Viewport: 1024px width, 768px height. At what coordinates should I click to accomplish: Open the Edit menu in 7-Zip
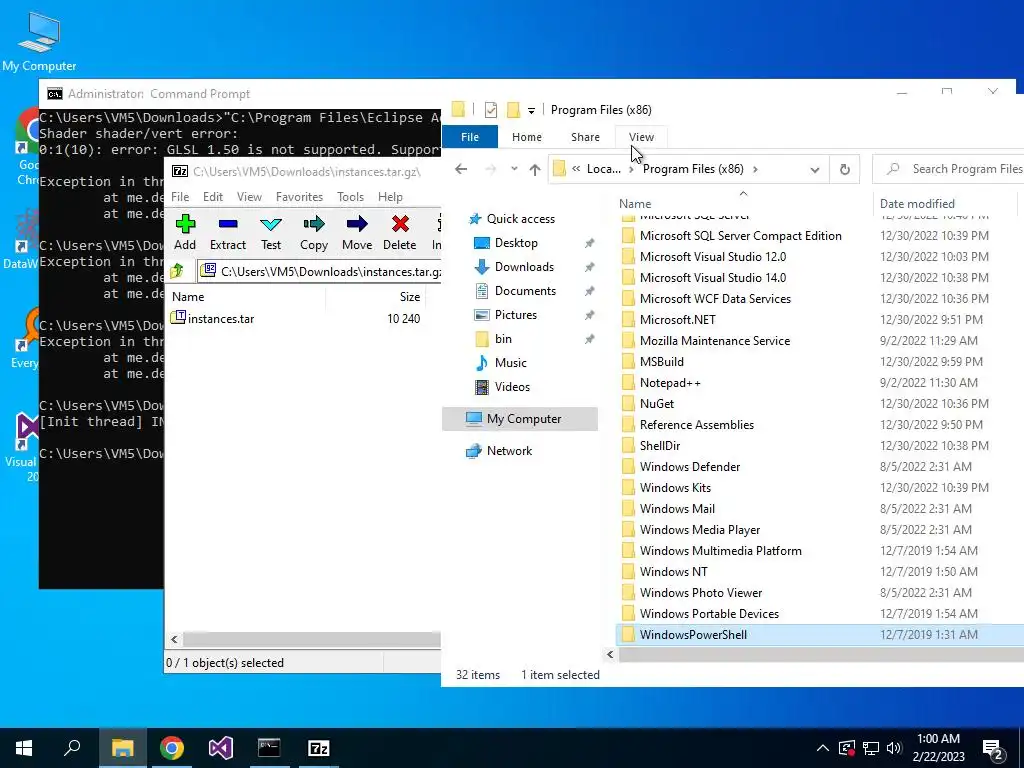pos(213,197)
